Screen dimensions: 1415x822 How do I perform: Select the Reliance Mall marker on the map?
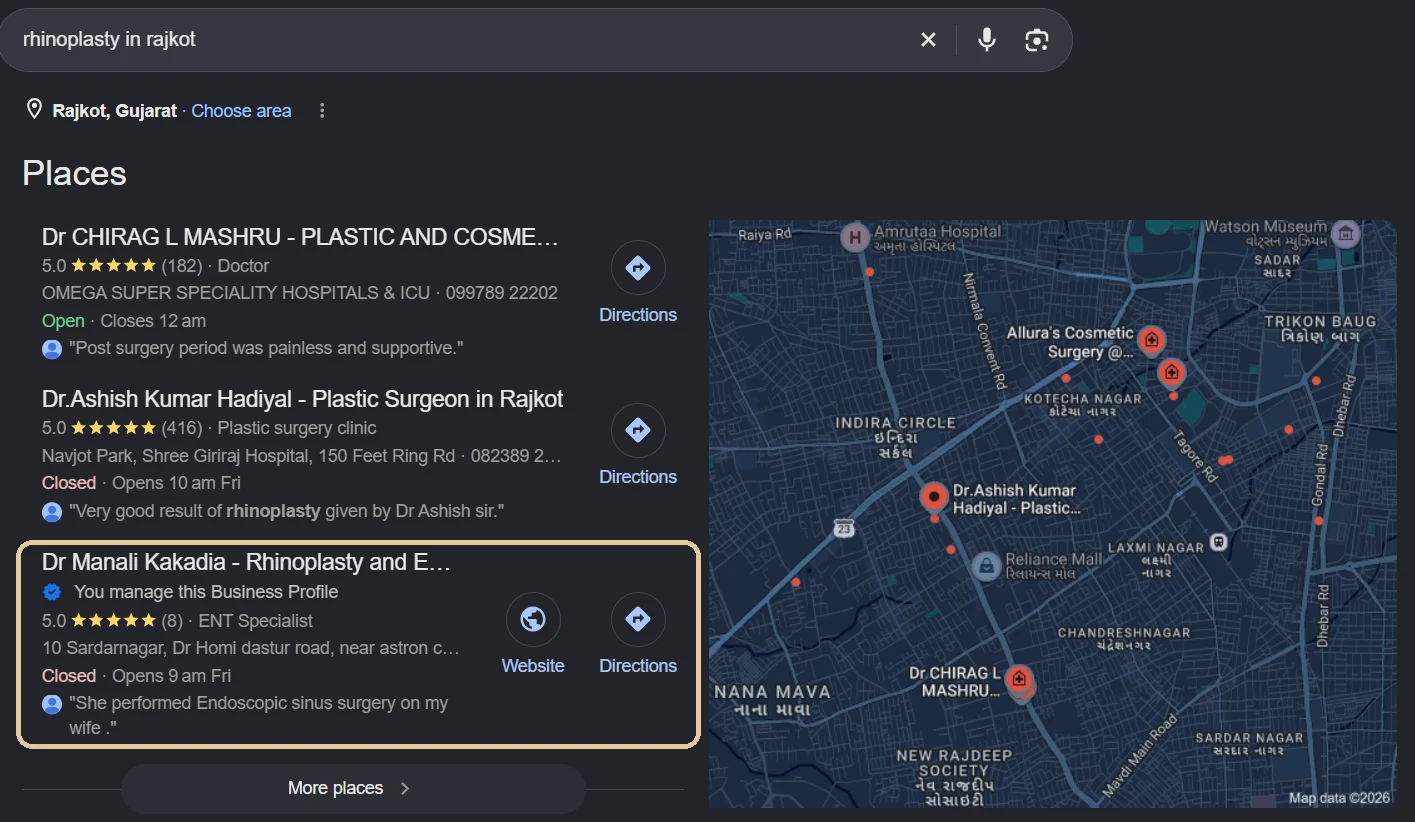tap(987, 567)
